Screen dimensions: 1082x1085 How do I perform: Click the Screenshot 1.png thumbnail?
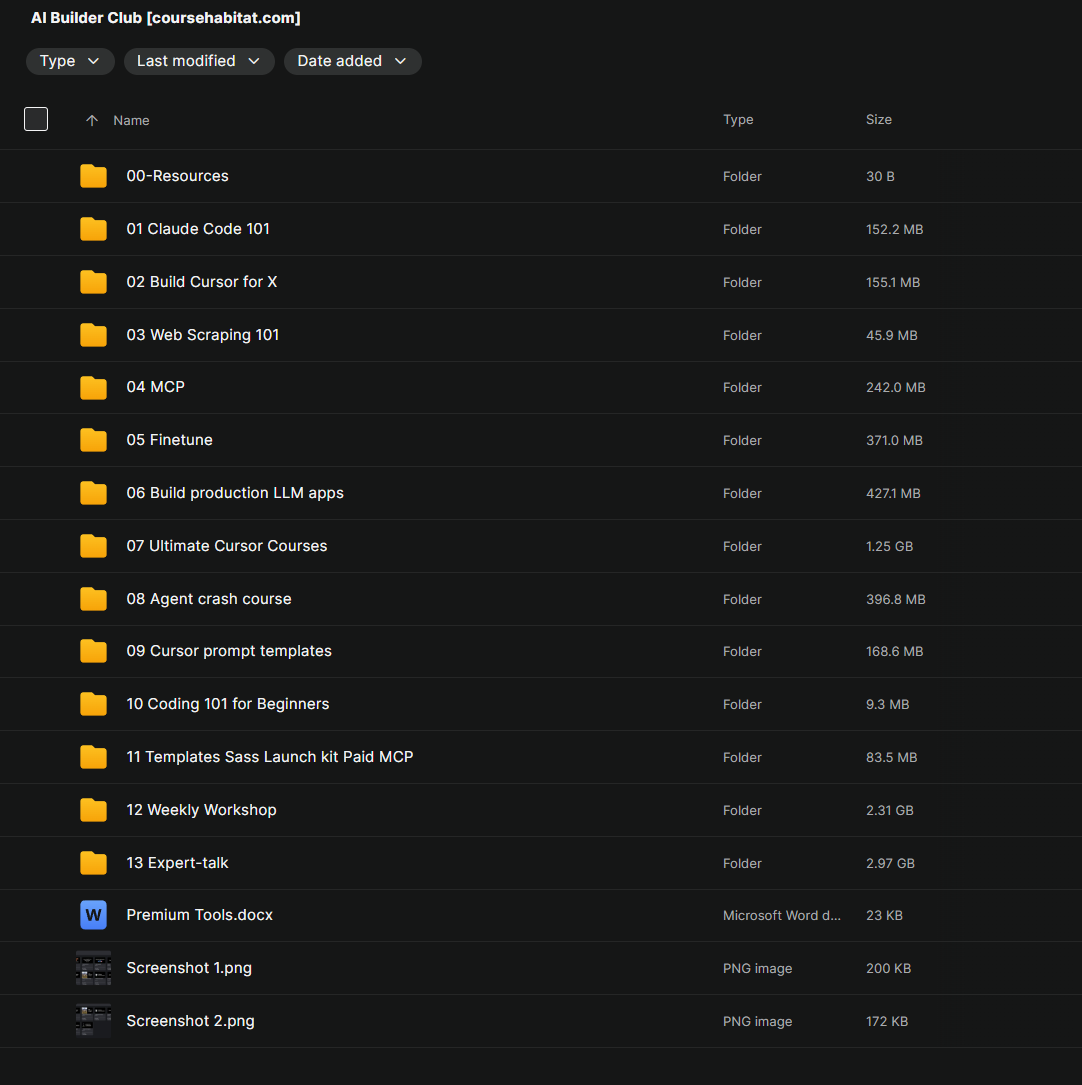(x=93, y=968)
